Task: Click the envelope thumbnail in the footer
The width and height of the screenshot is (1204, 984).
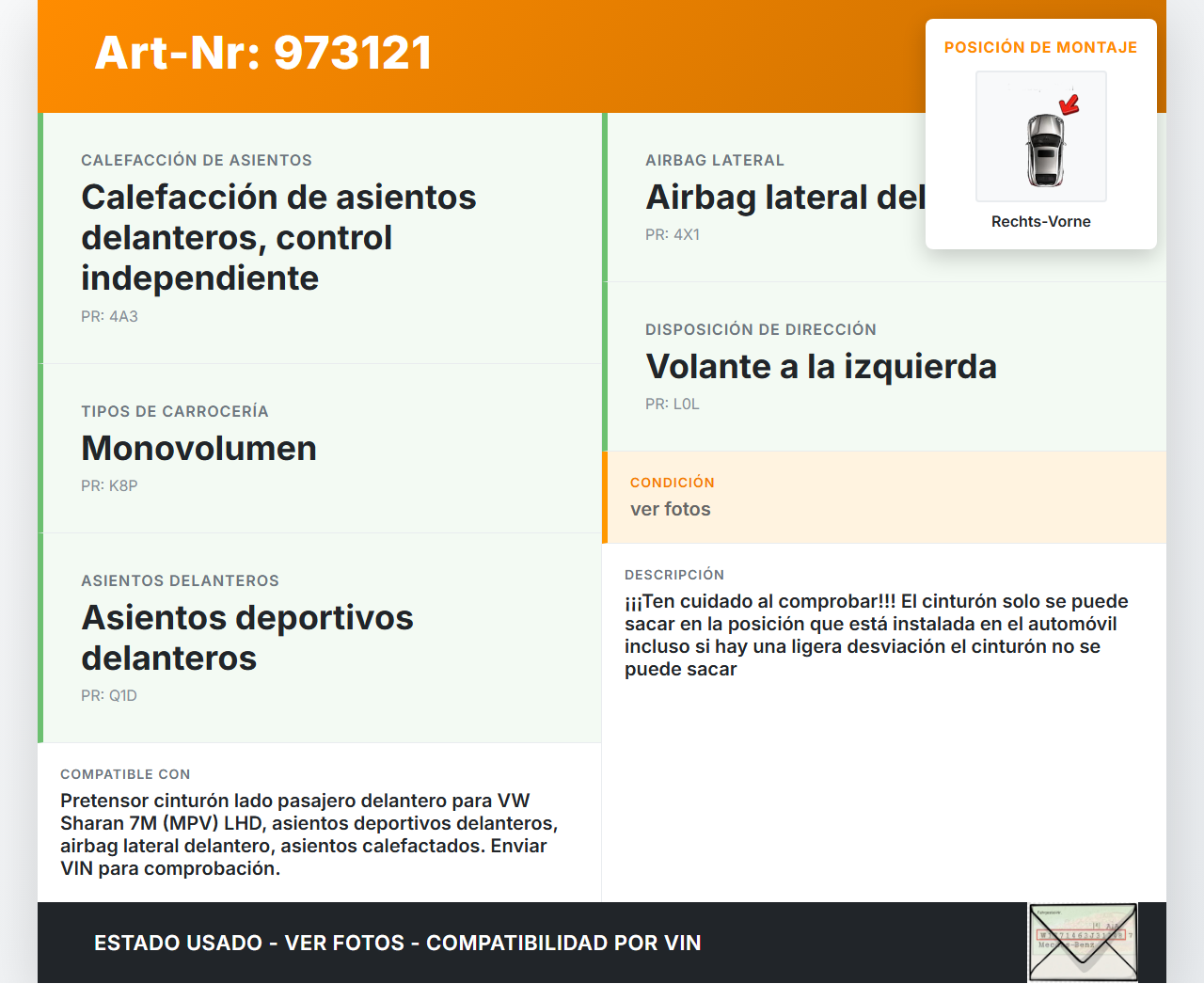Action: (1083, 943)
